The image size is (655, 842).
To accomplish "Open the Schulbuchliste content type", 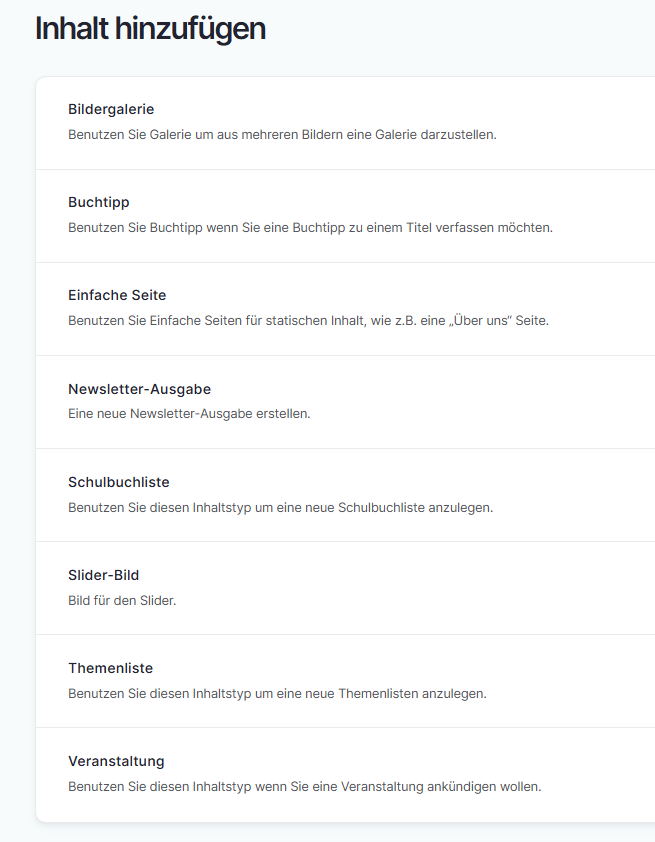I will click(x=118, y=482).
